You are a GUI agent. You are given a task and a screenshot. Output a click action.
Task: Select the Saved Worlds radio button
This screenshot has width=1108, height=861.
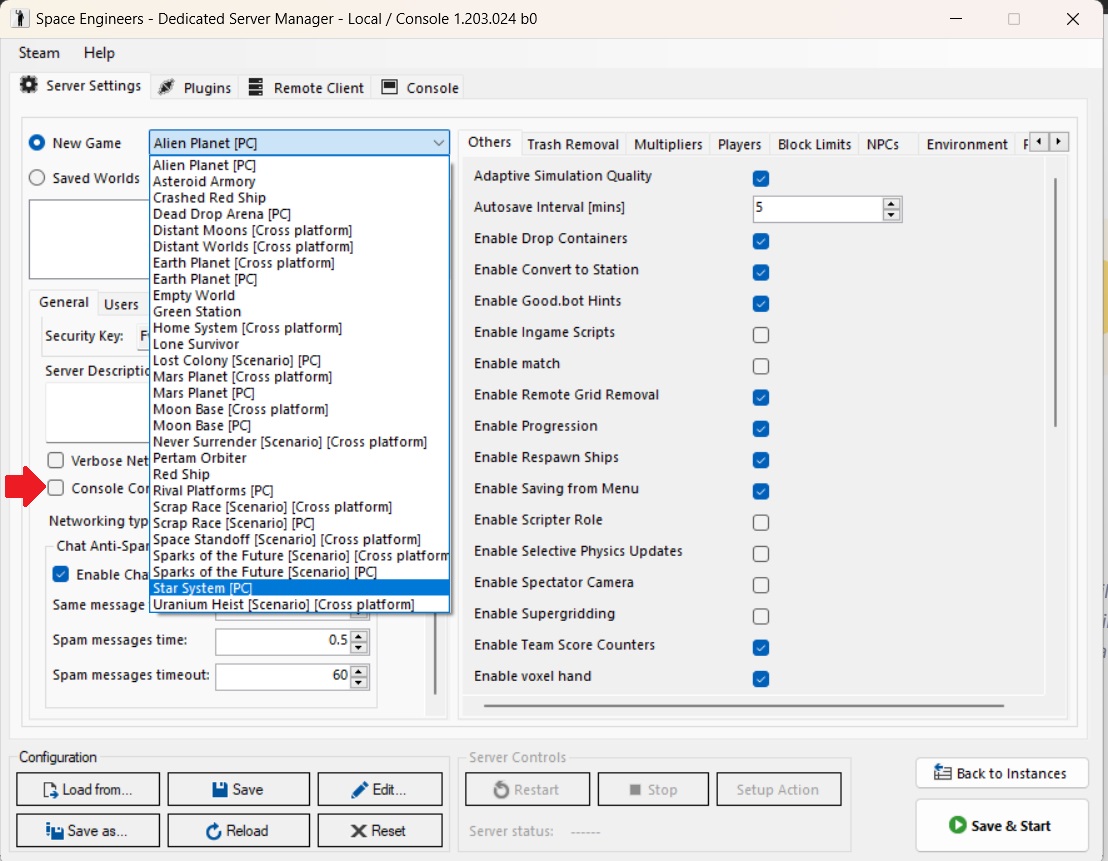point(37,178)
